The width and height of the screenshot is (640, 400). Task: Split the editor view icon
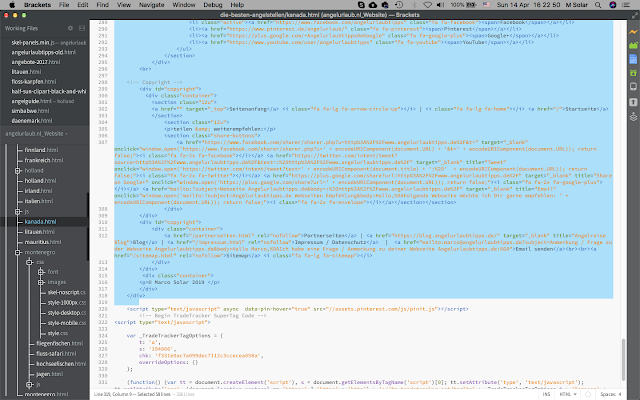tap(82, 28)
